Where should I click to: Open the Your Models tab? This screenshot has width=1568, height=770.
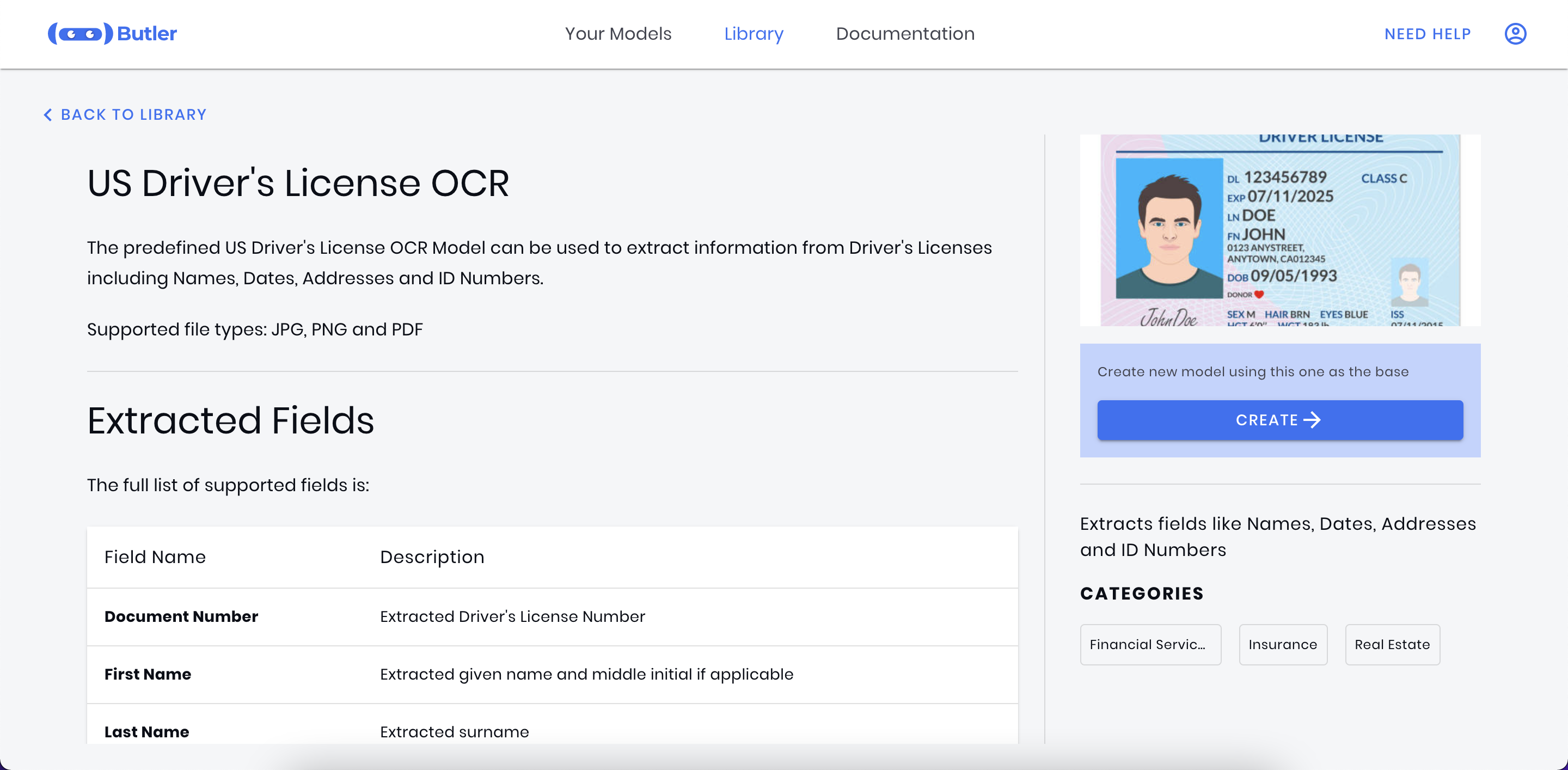tap(618, 33)
